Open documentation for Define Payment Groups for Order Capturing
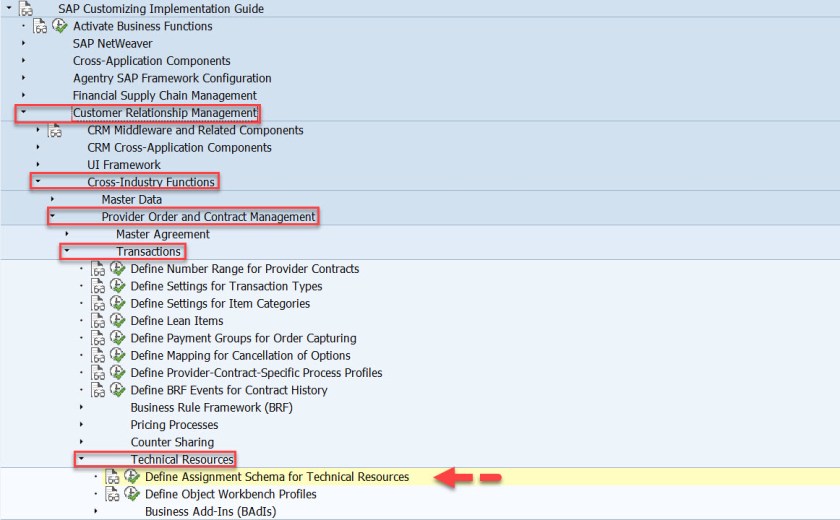This screenshot has height=520, width=840. point(98,337)
